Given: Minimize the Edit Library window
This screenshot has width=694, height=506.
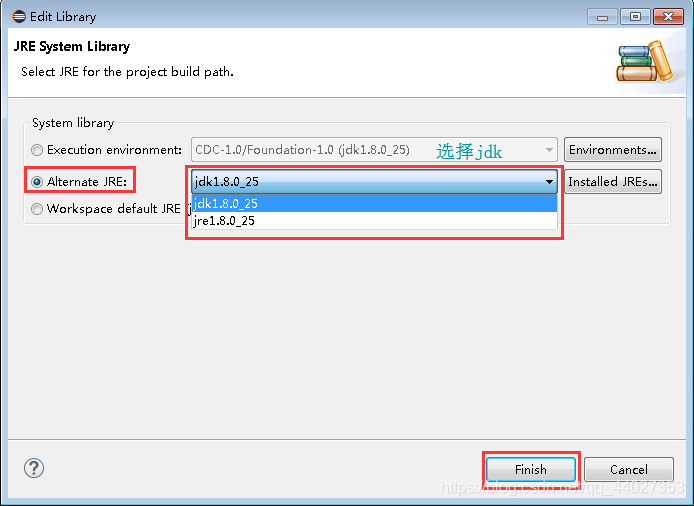Looking at the screenshot, I should 602,17.
